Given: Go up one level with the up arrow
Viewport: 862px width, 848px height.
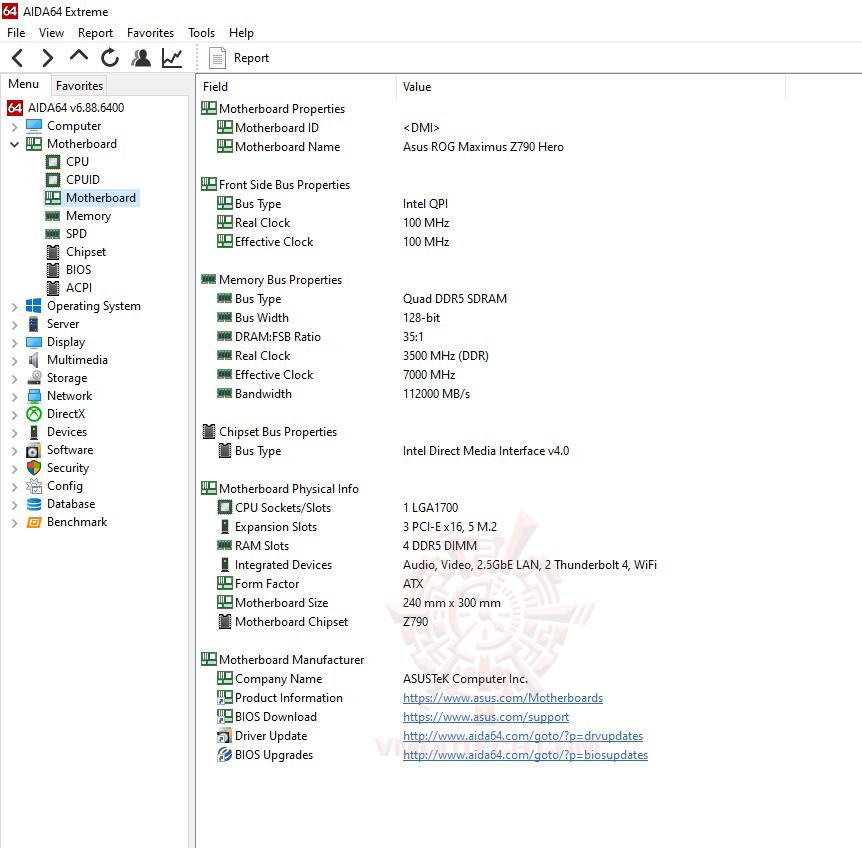Looking at the screenshot, I should 79,56.
